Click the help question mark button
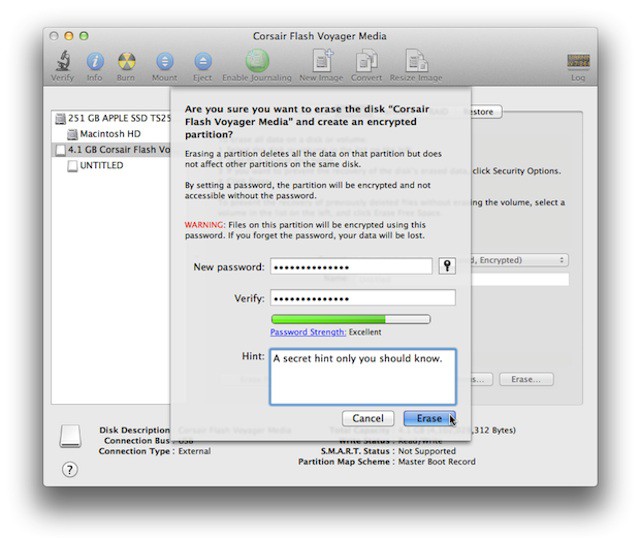This screenshot has height=538, width=640. 70,469
